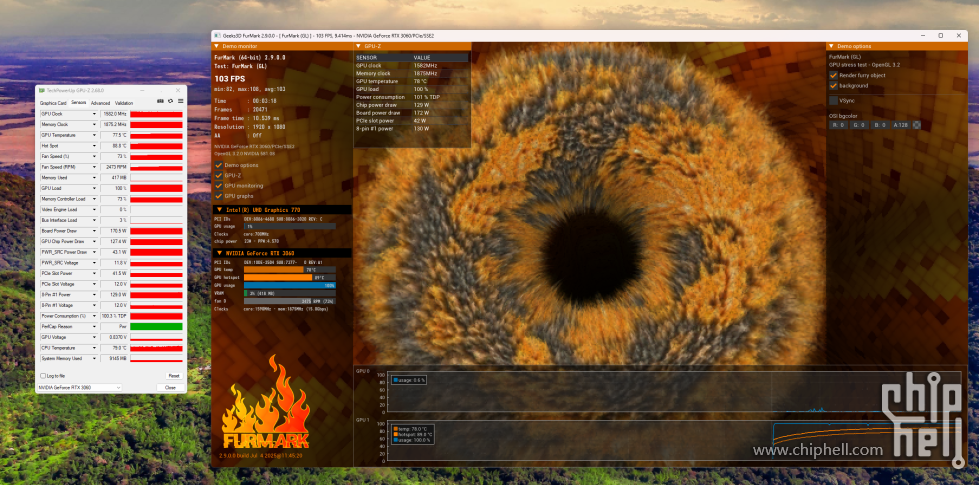Click the A:128 alpha value field
Image resolution: width=979 pixels, height=485 pixels.
900,125
